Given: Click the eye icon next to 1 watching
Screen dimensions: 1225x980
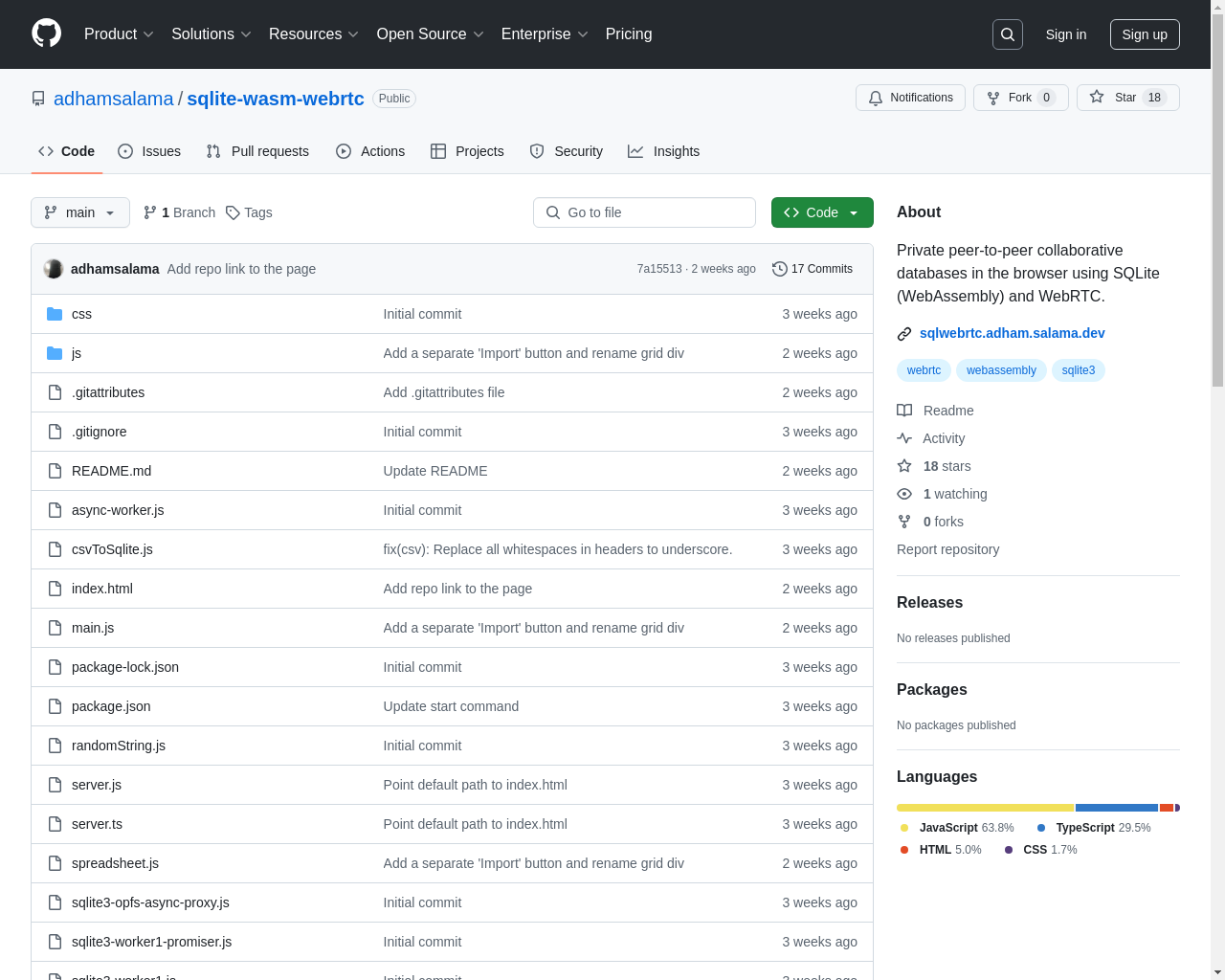Looking at the screenshot, I should tap(904, 494).
